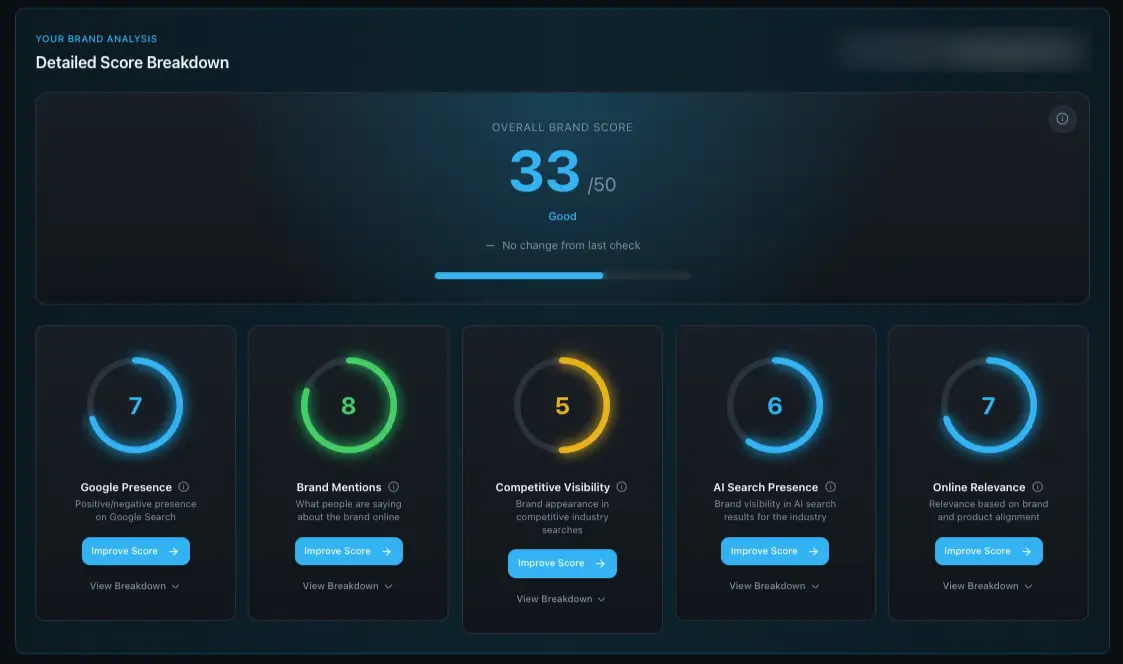
Task: Click the 'Brand Mentions' card title
Action: [339, 487]
